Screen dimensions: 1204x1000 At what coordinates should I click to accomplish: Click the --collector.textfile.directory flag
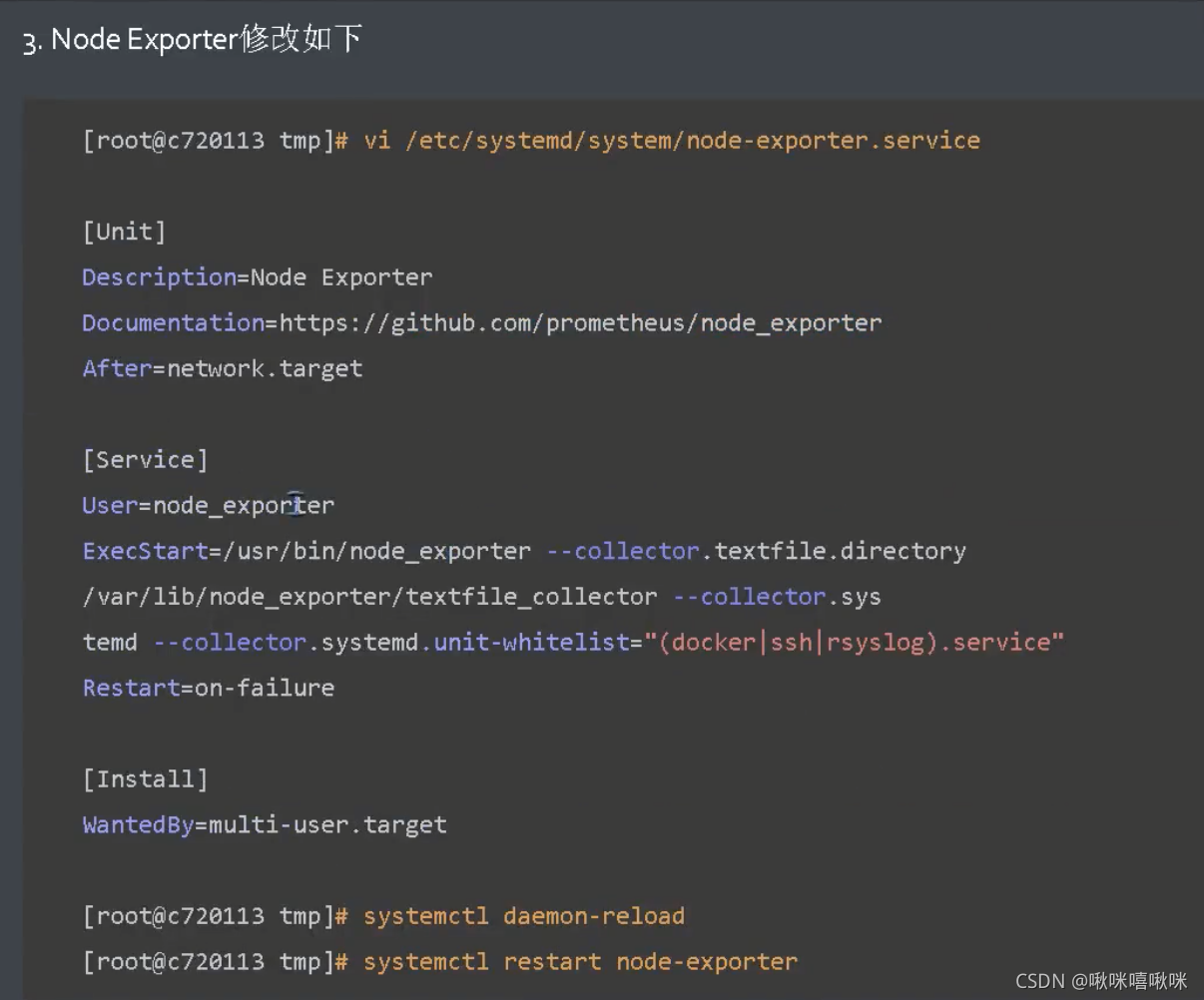[x=756, y=551]
